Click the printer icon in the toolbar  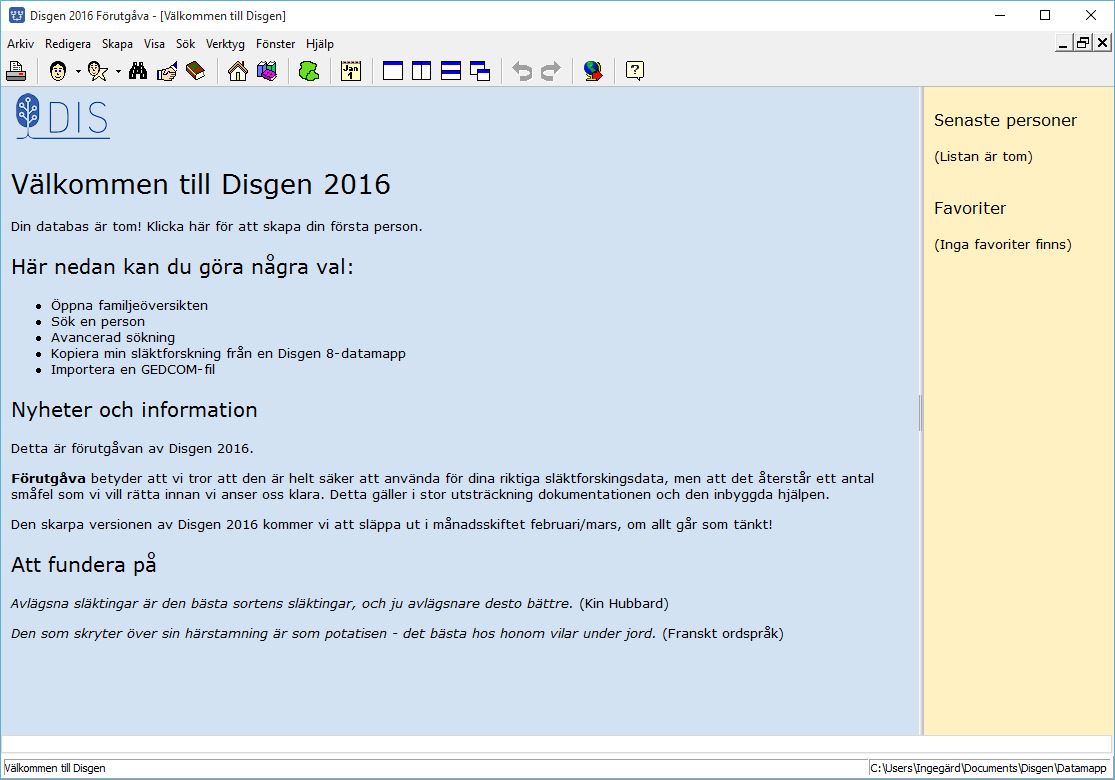(16, 71)
